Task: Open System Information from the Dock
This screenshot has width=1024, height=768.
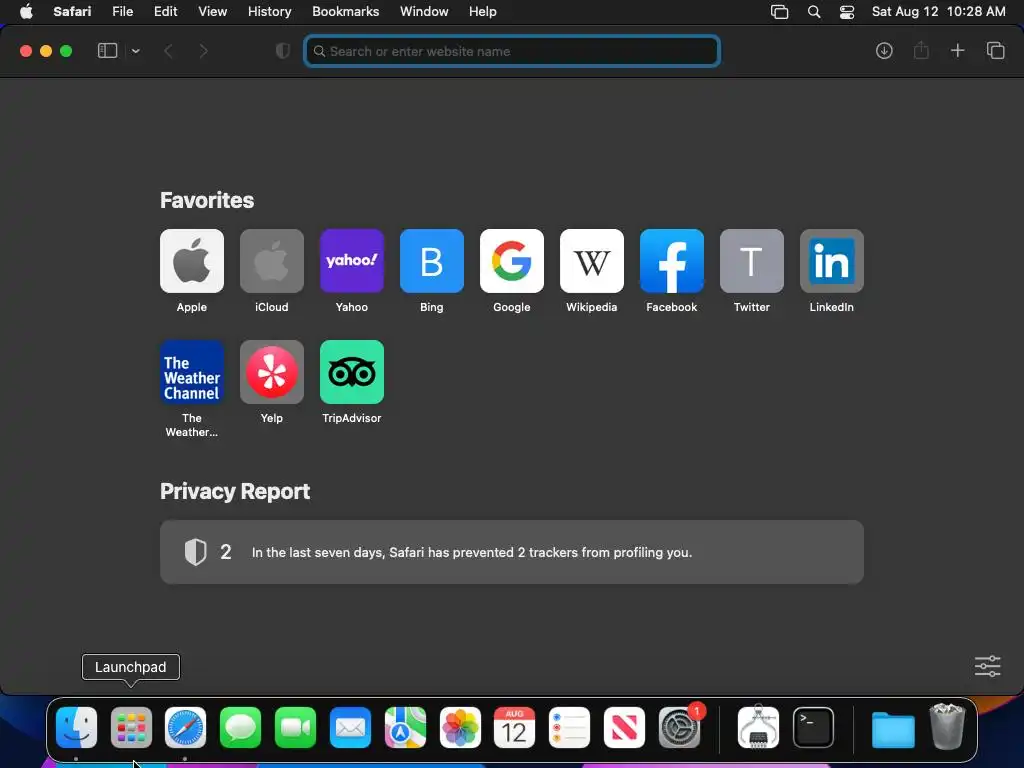Action: [x=758, y=726]
